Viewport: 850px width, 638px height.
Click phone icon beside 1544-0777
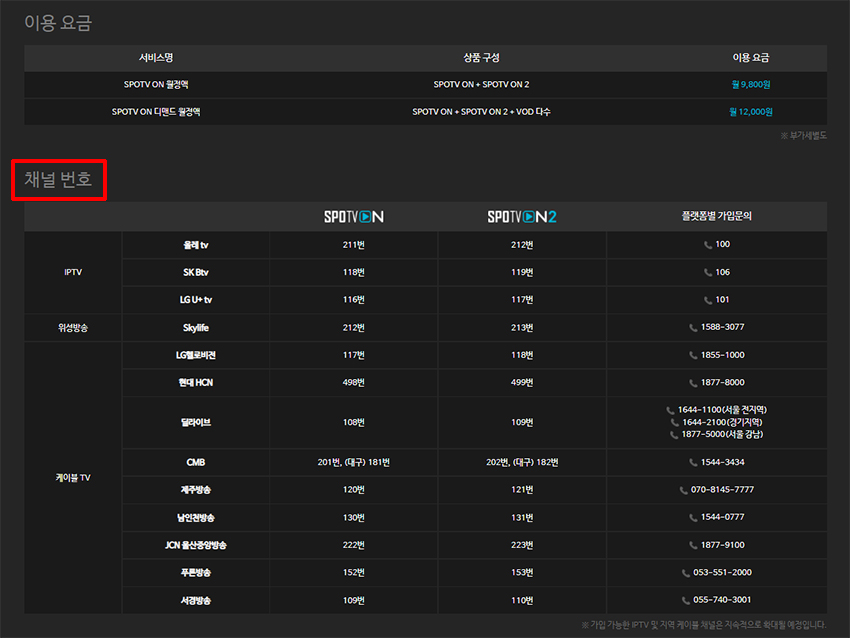coord(693,518)
